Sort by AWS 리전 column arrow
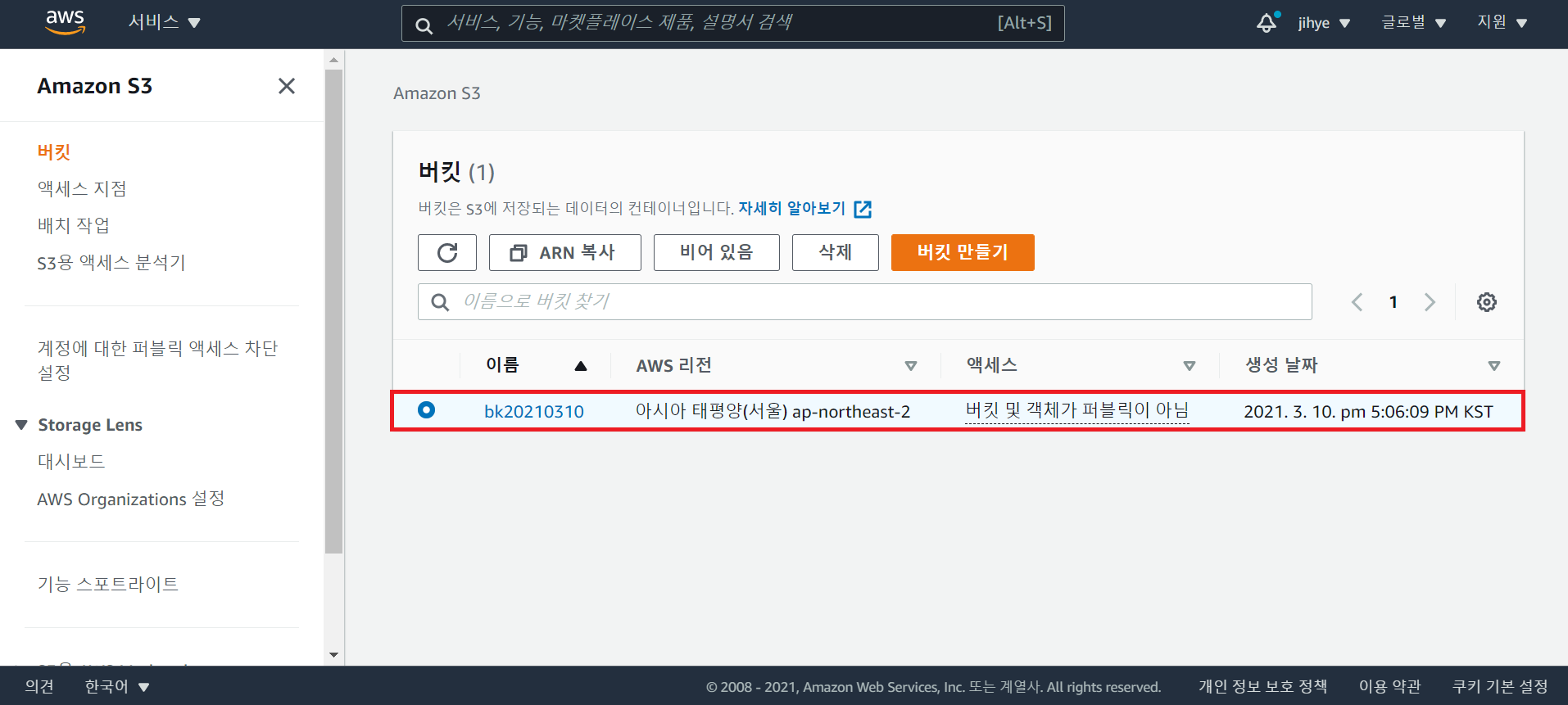This screenshot has height=705, width=1568. [911, 366]
